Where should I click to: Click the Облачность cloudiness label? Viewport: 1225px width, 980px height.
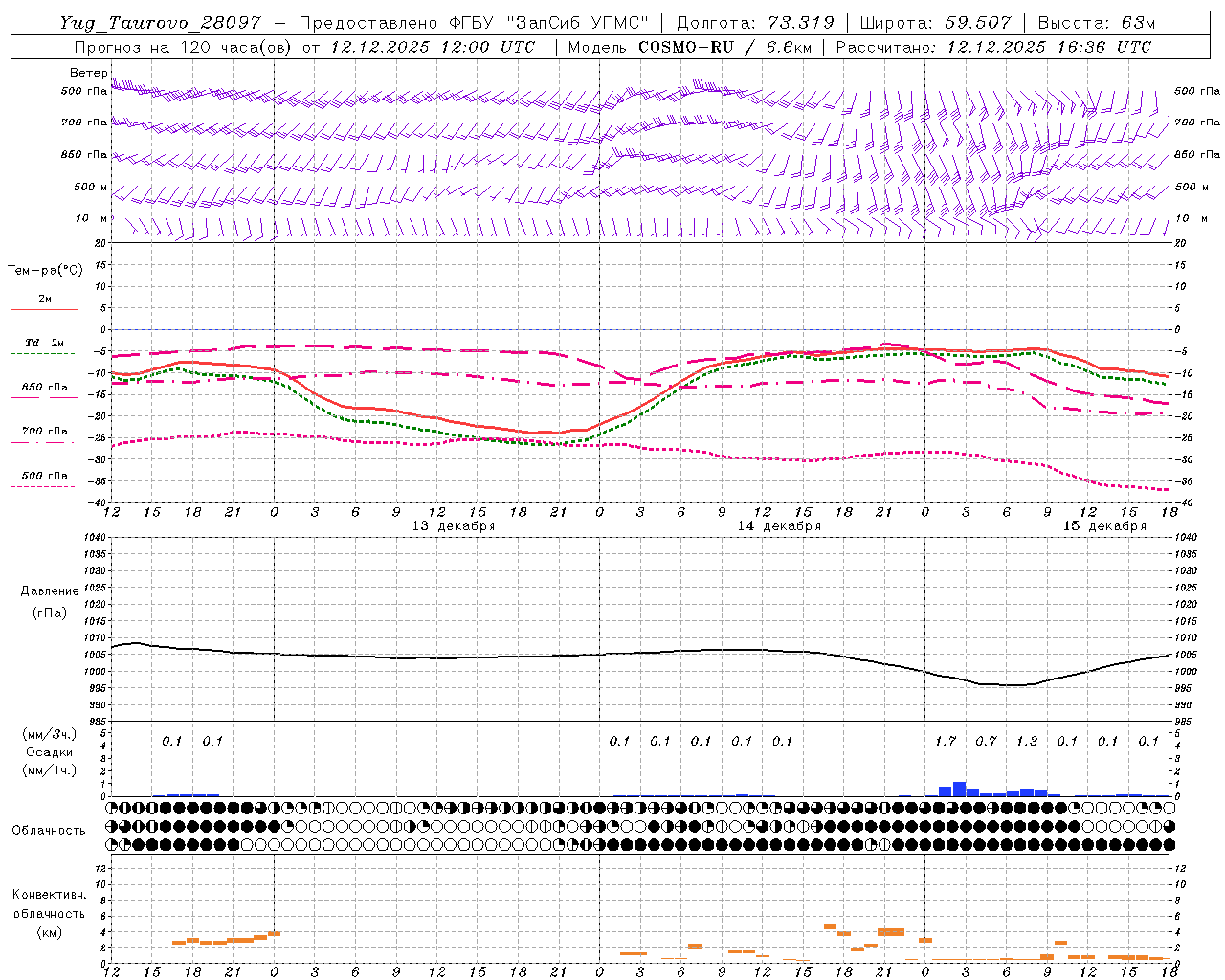click(49, 831)
